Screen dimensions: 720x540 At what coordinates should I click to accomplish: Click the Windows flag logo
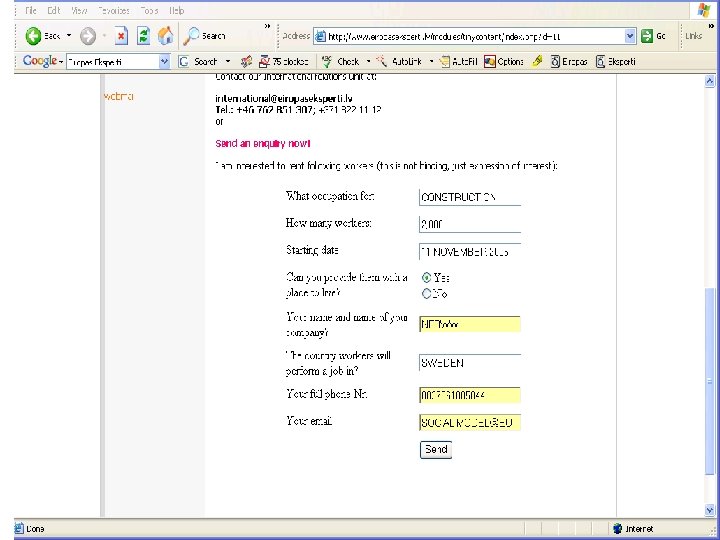703,10
